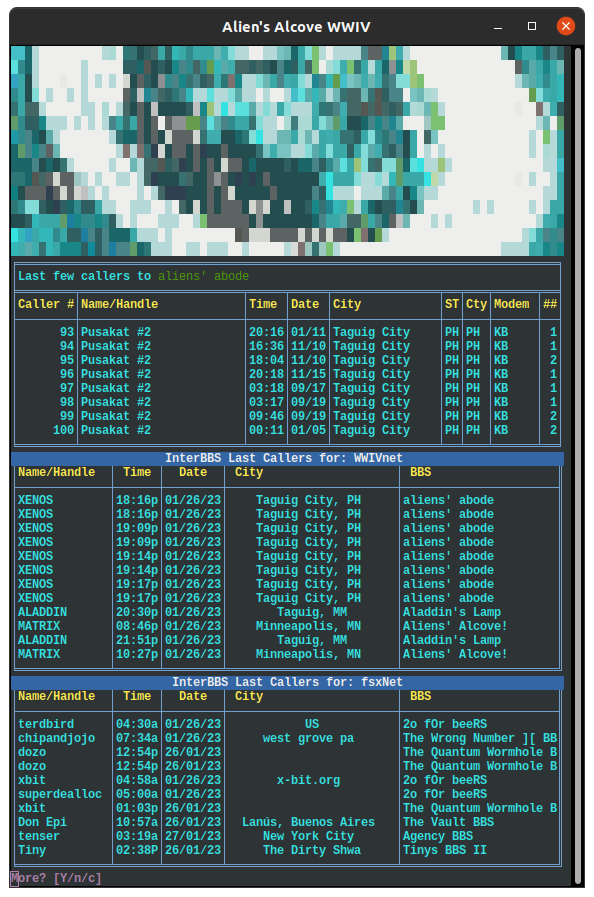Viewport: 594px width, 897px height.
Task: Click the x-bit.org city text
Action: 308,780
